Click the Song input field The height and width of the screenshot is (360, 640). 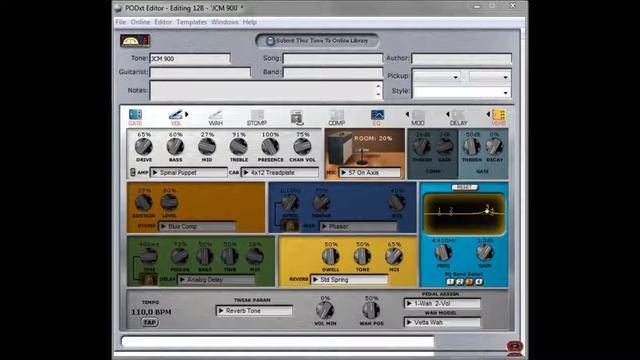click(333, 59)
